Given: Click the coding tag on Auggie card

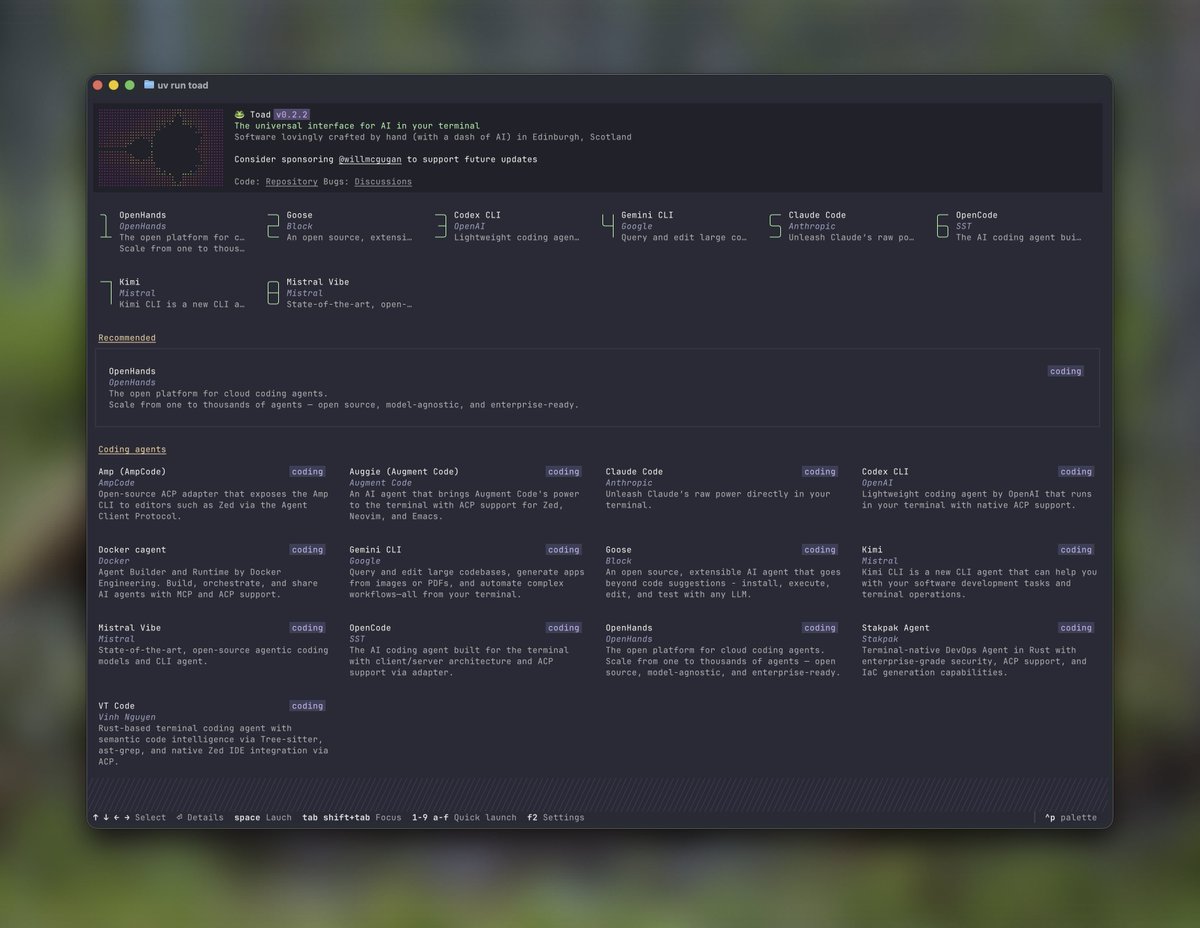Looking at the screenshot, I should pos(563,472).
